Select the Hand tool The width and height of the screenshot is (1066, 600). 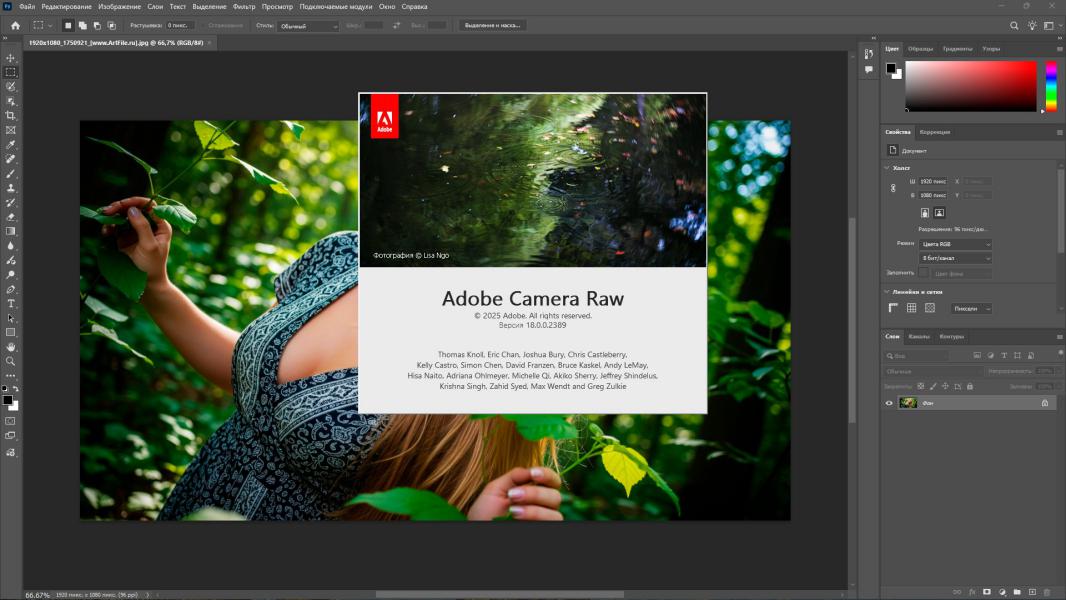point(11,347)
